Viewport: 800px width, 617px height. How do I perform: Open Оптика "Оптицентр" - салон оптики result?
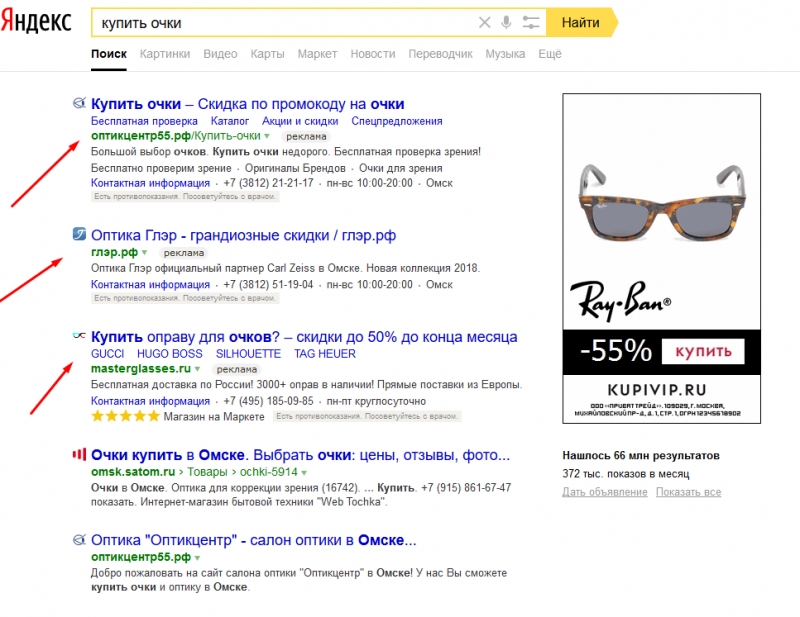coord(254,540)
